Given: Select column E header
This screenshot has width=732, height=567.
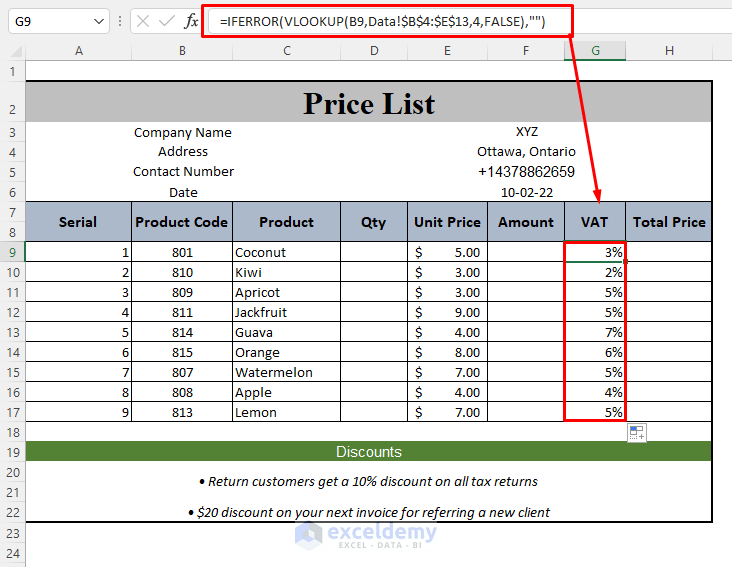Looking at the screenshot, I should pos(447,51).
